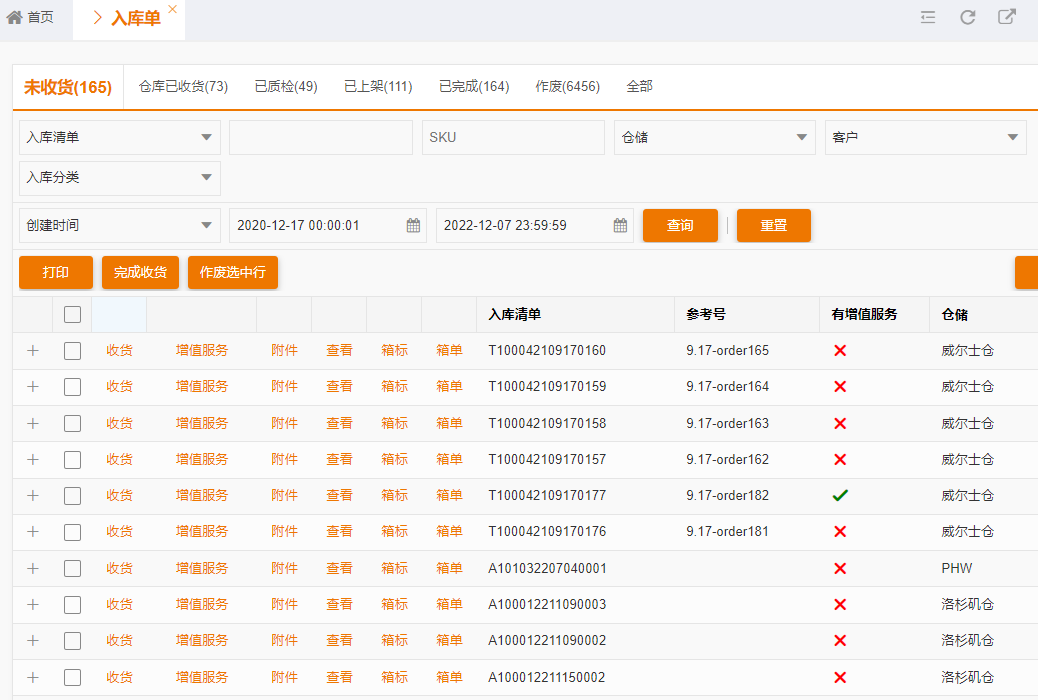1038x700 pixels.
Task: Click the red X for order165
Action: tap(840, 350)
